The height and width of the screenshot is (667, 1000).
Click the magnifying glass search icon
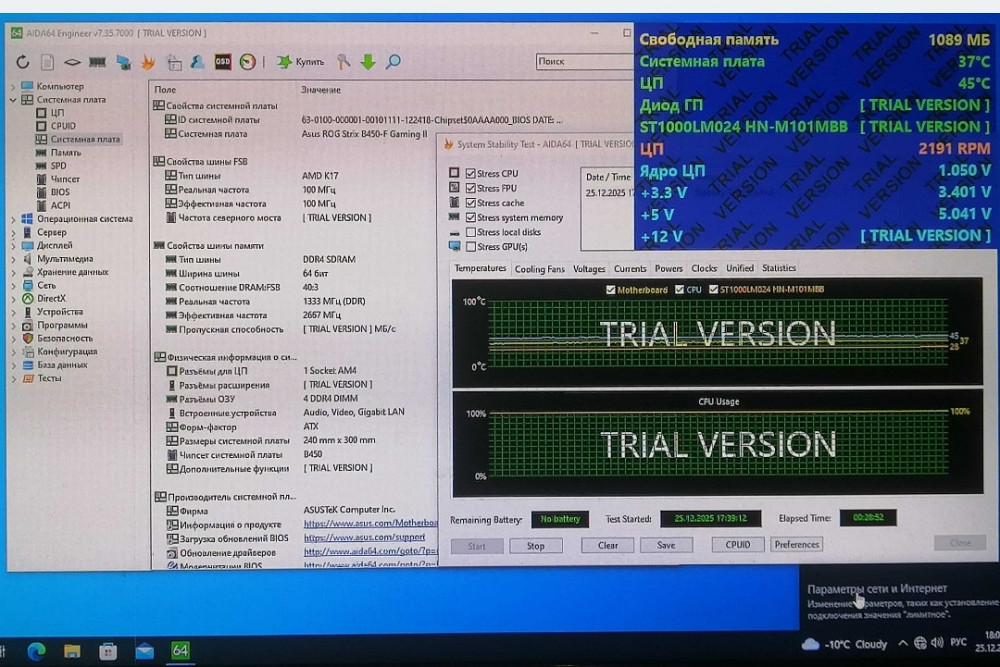pos(393,62)
